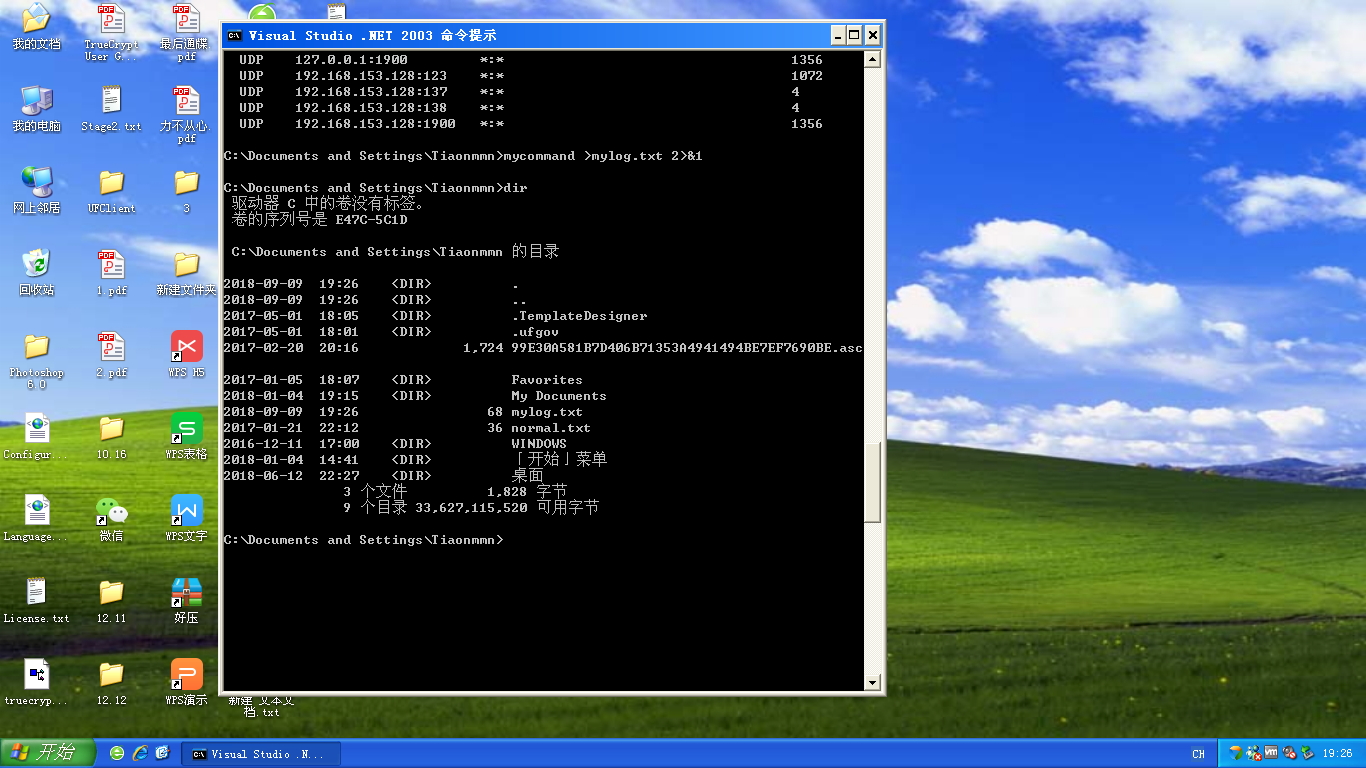Click My Computer (我的电脑) icon
The width and height of the screenshot is (1366, 768).
point(37,102)
